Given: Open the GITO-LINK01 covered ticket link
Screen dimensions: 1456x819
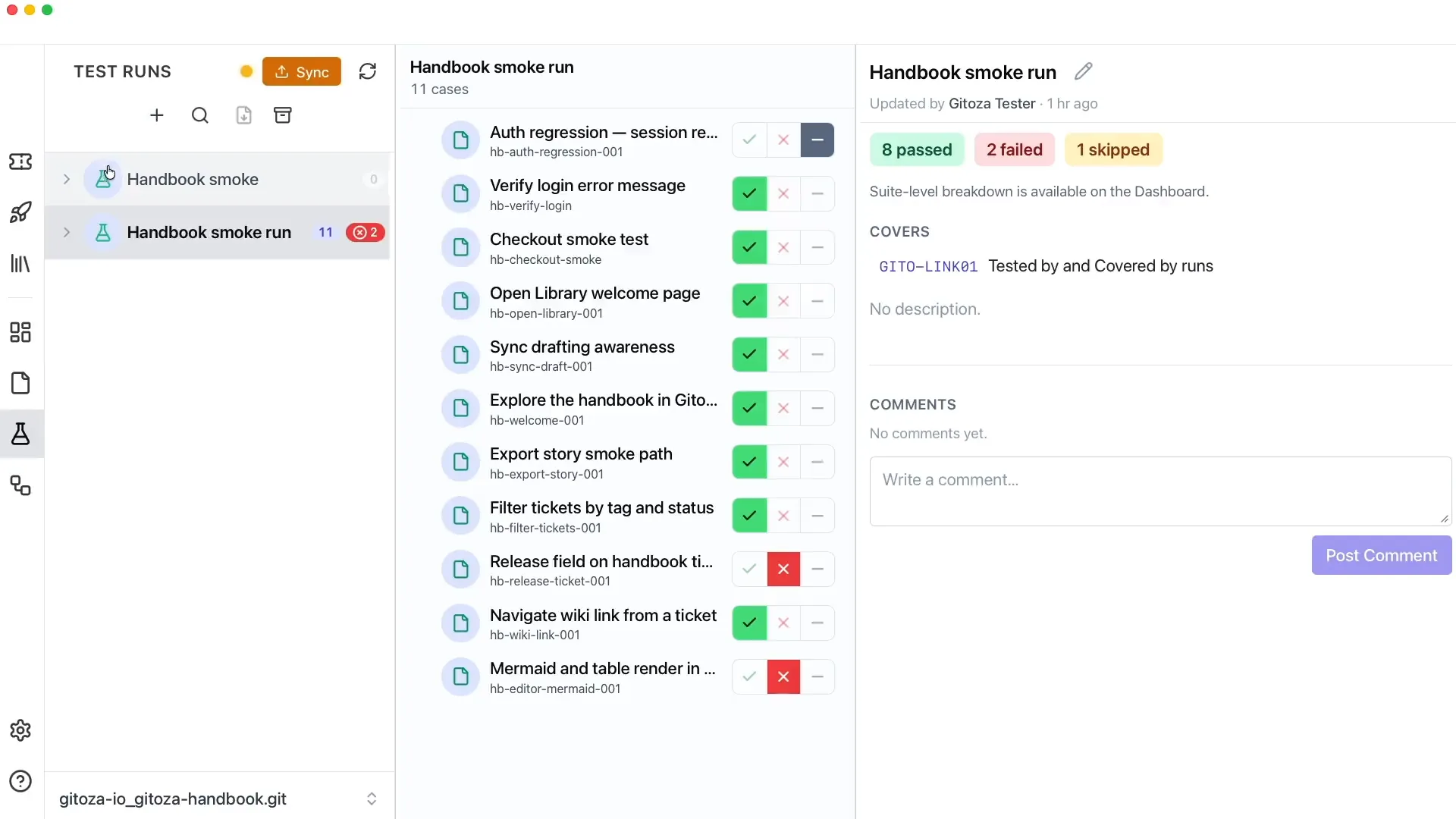Looking at the screenshot, I should click(928, 266).
